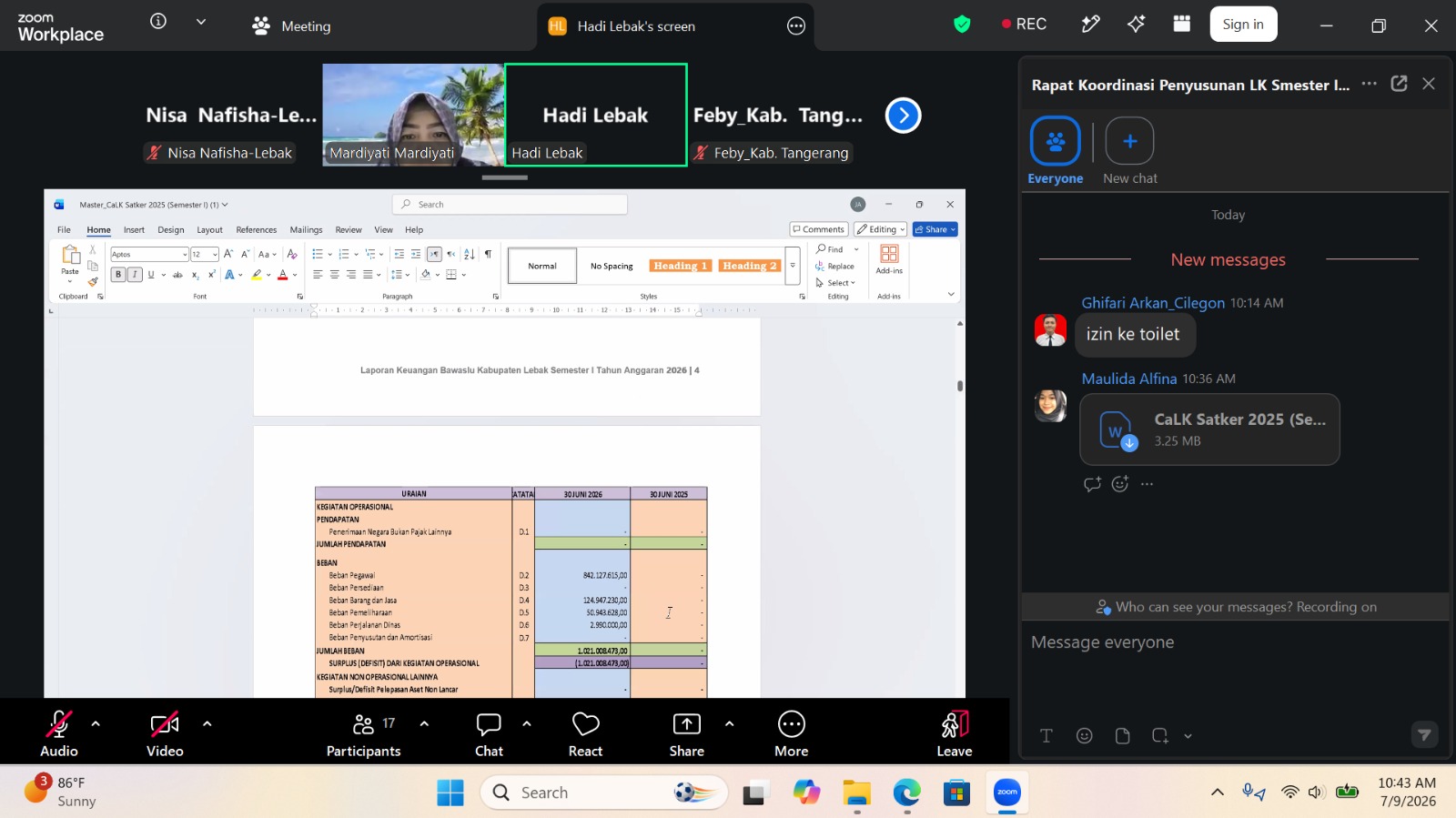
Task: Expand the share options arrow
Action: [x=729, y=724]
